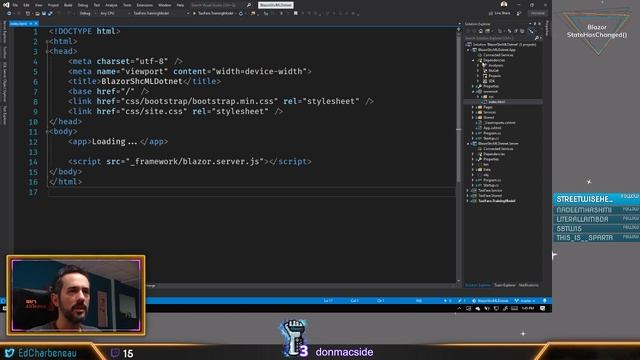Viewport: 640px width, 360px height.
Task: Click the Solution Explorer Home icon
Action: click(481, 31)
